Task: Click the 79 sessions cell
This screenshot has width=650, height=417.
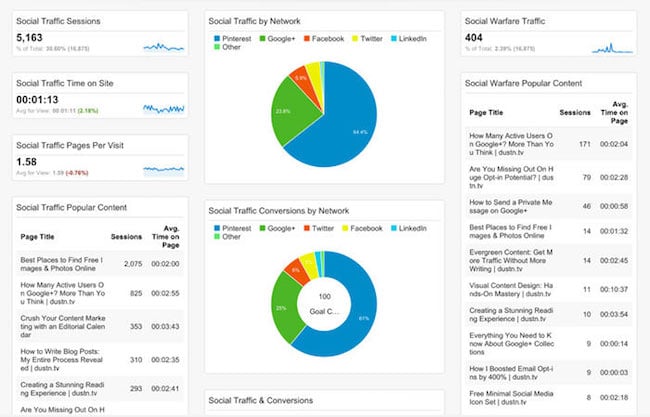Action: point(587,177)
